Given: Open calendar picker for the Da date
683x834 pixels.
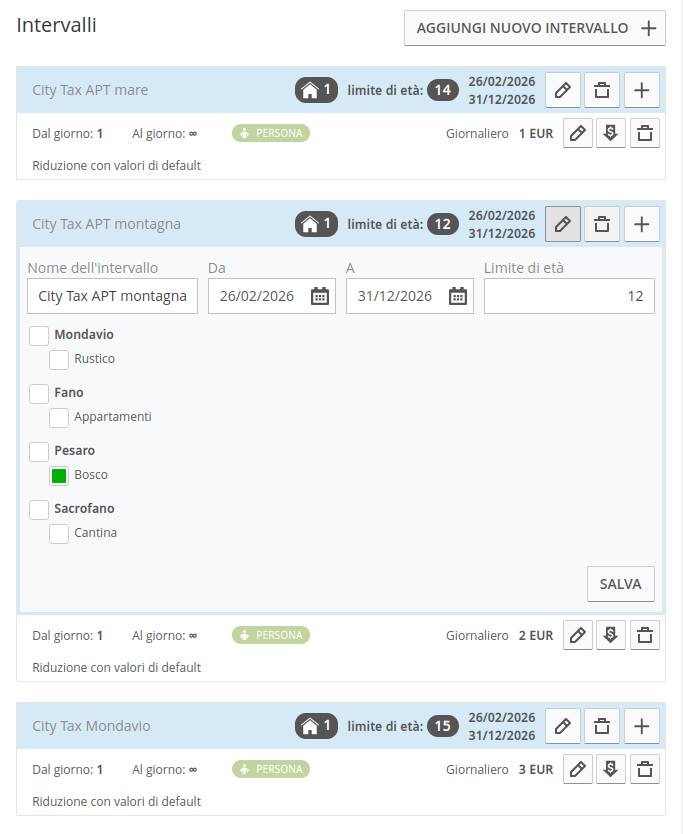Looking at the screenshot, I should click(x=319, y=296).
